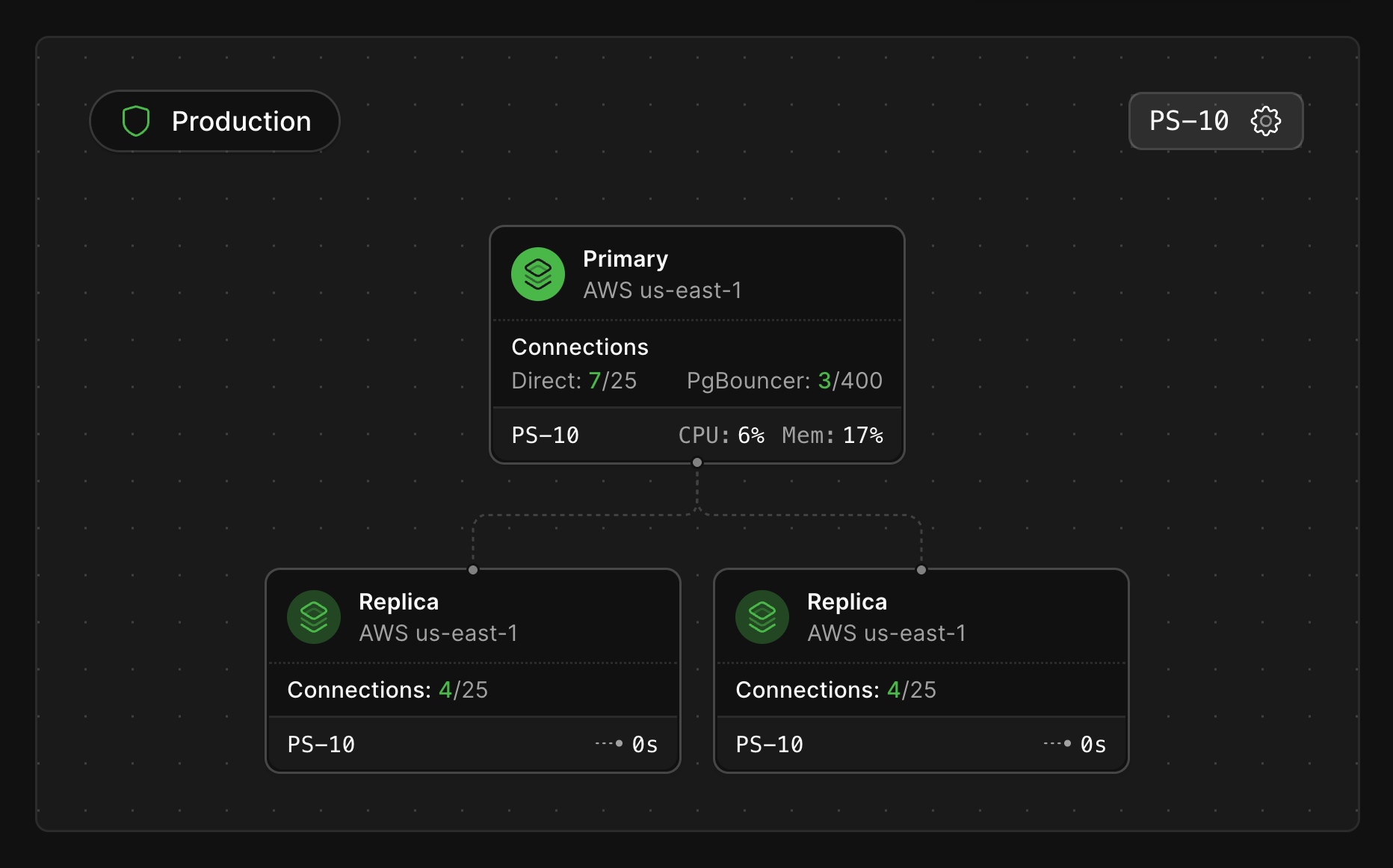The width and height of the screenshot is (1393, 868).
Task: Click the left Replica's layered stack icon
Action: pos(314,617)
